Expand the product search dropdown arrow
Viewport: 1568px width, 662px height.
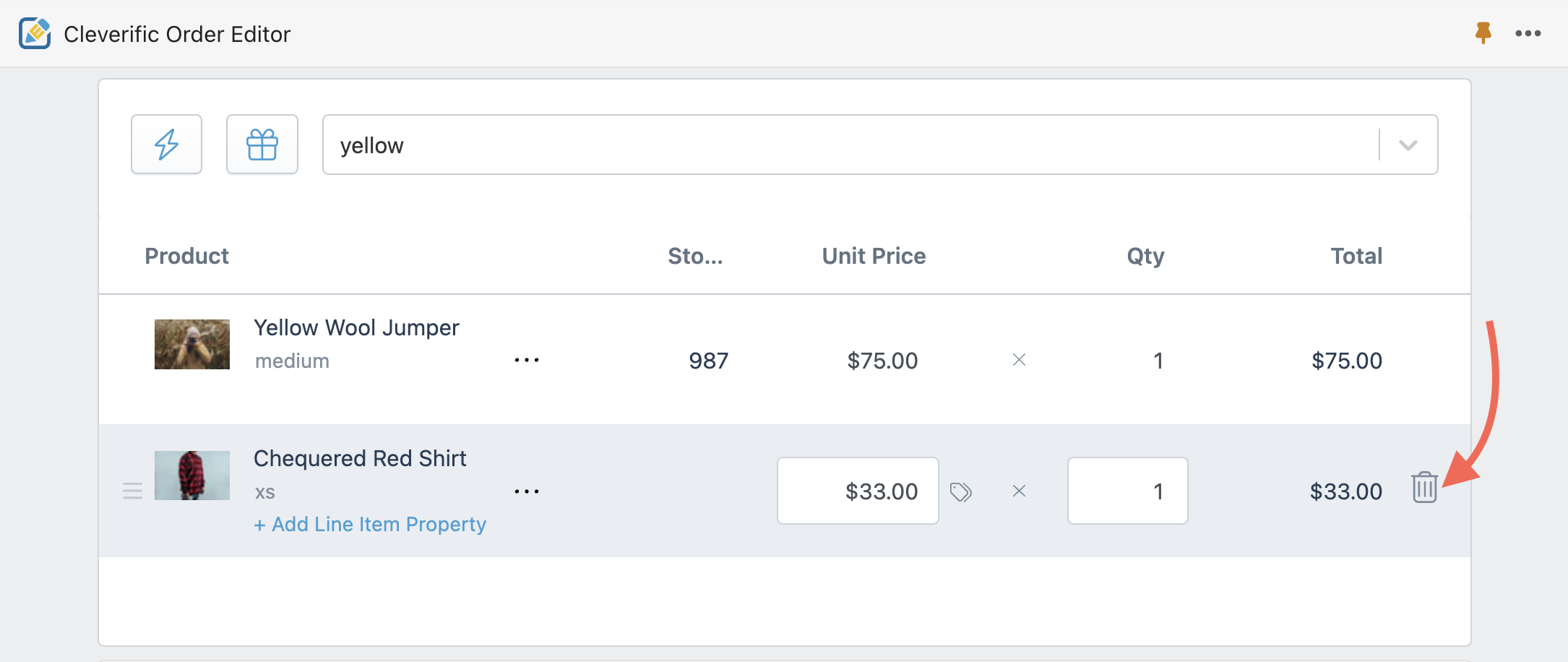point(1408,145)
